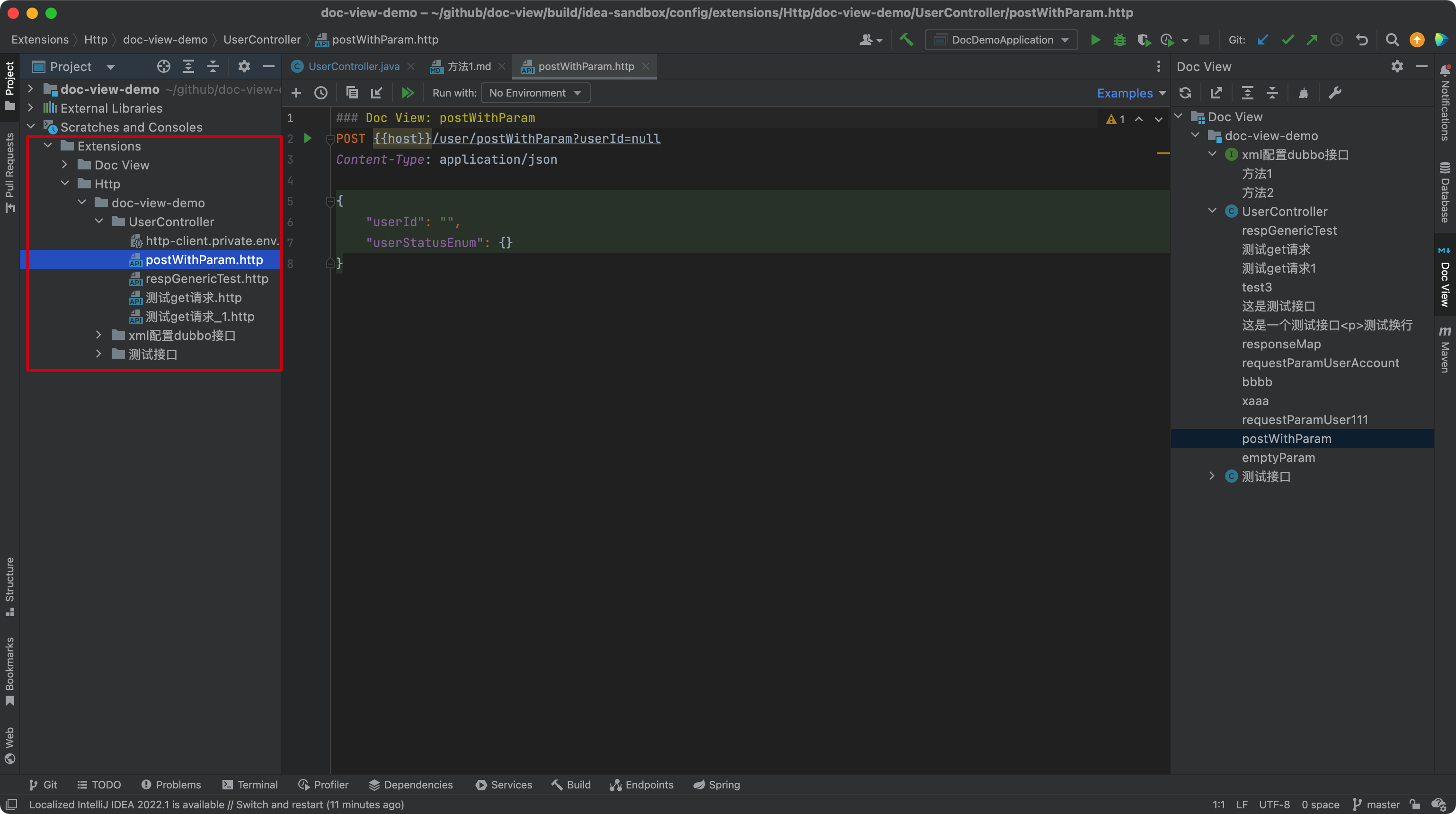1456x814 pixels.
Task: Refresh the Doc View tree
Action: point(1185,93)
